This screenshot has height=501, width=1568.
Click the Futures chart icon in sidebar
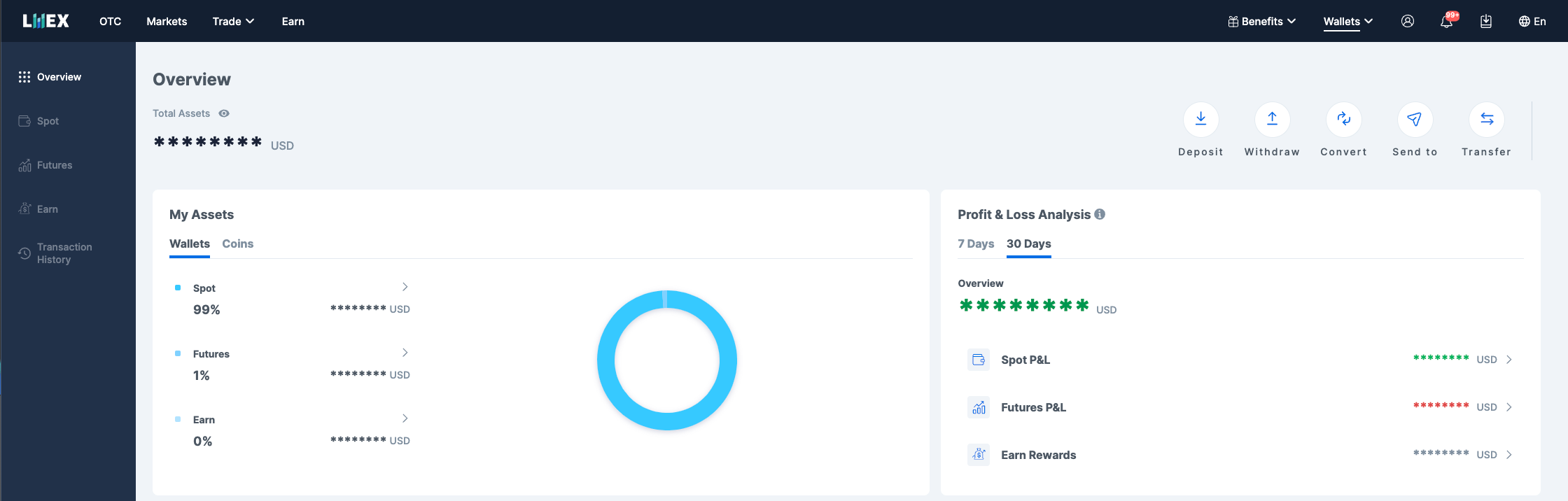24,165
